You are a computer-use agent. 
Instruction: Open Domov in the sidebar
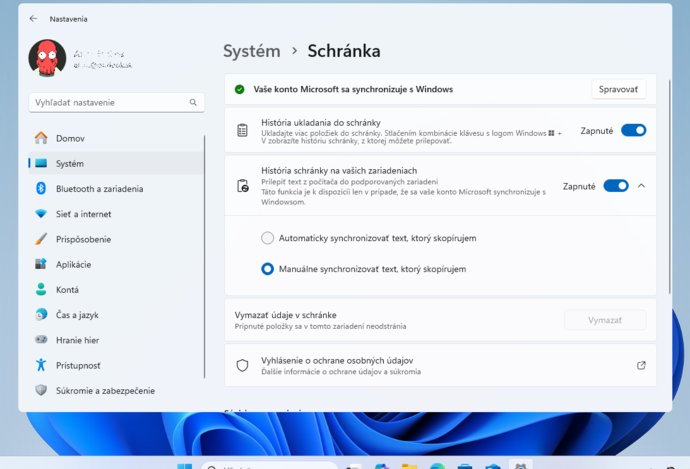pos(116,138)
